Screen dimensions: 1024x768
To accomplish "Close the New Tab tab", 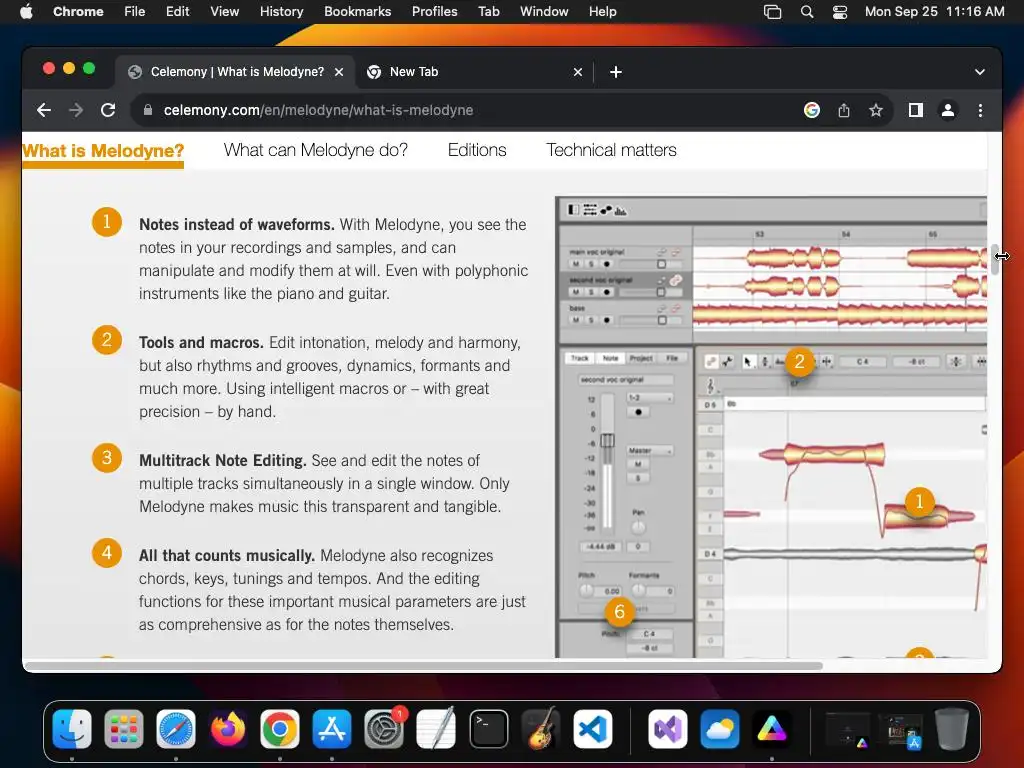I will pyautogui.click(x=577, y=72).
